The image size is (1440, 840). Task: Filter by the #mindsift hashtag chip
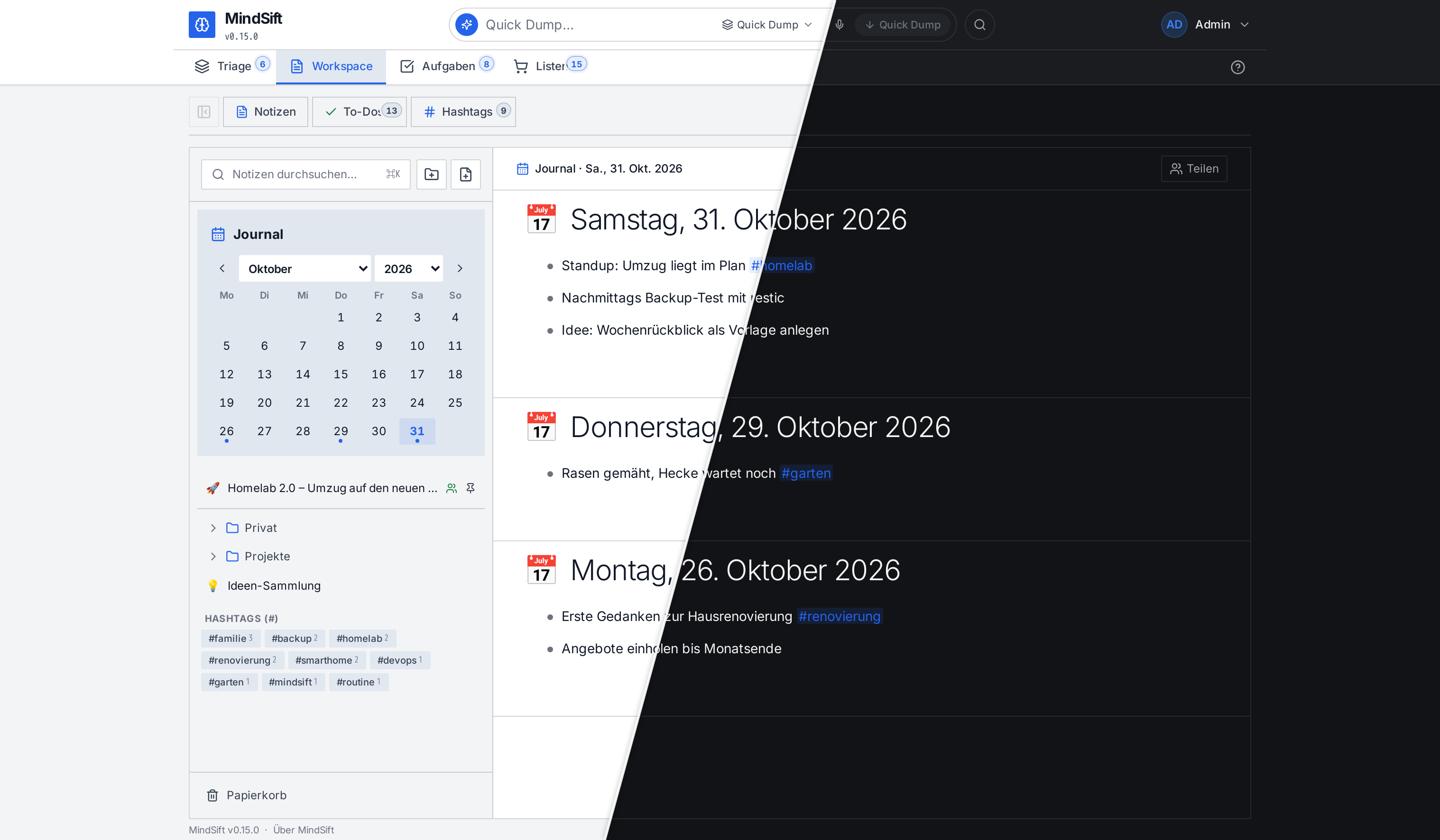[x=293, y=682]
